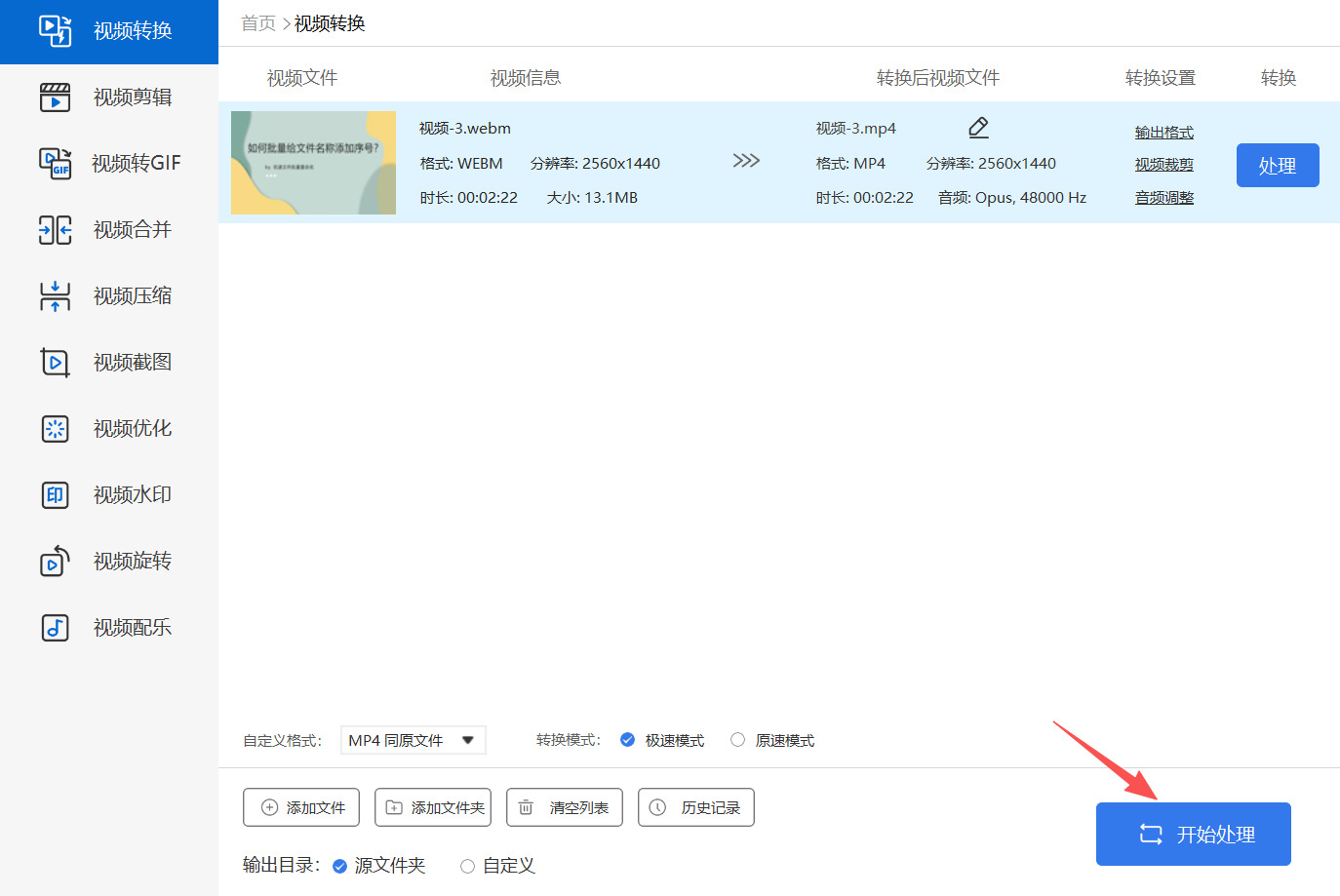This screenshot has width=1340, height=896.
Task: Choose 源文件夹 as output directory
Action: tap(340, 866)
